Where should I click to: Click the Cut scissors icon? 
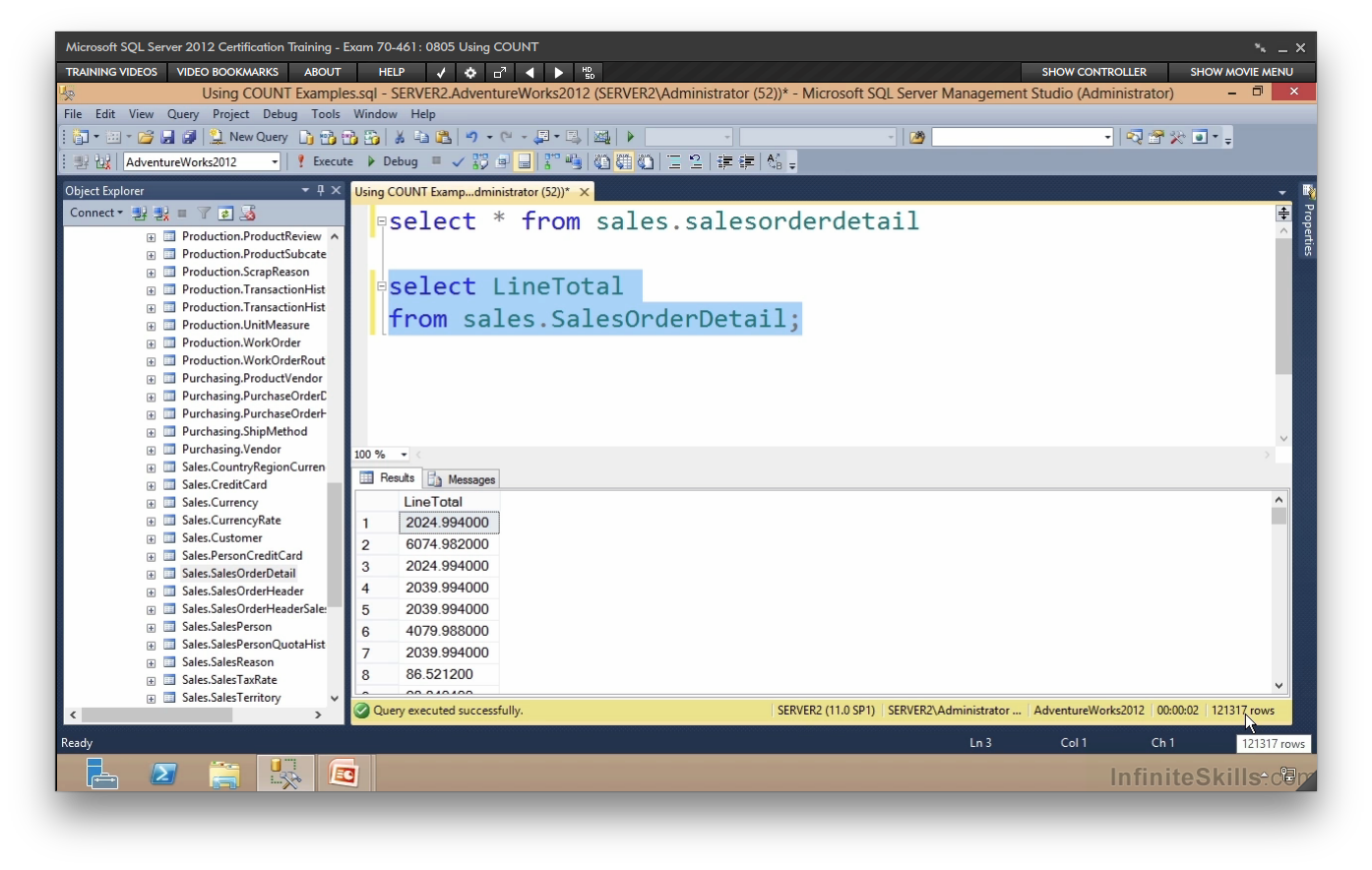coord(399,137)
